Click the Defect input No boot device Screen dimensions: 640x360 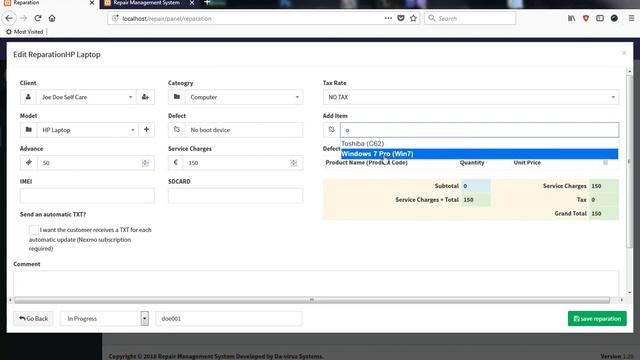[244, 130]
